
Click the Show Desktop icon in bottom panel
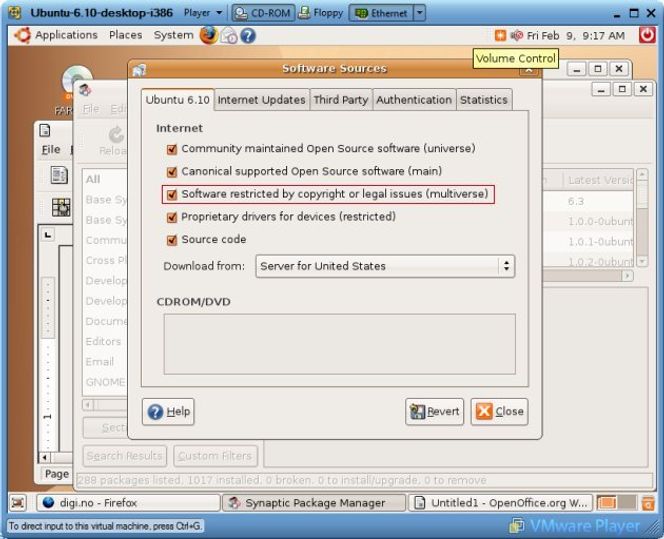click(x=17, y=503)
